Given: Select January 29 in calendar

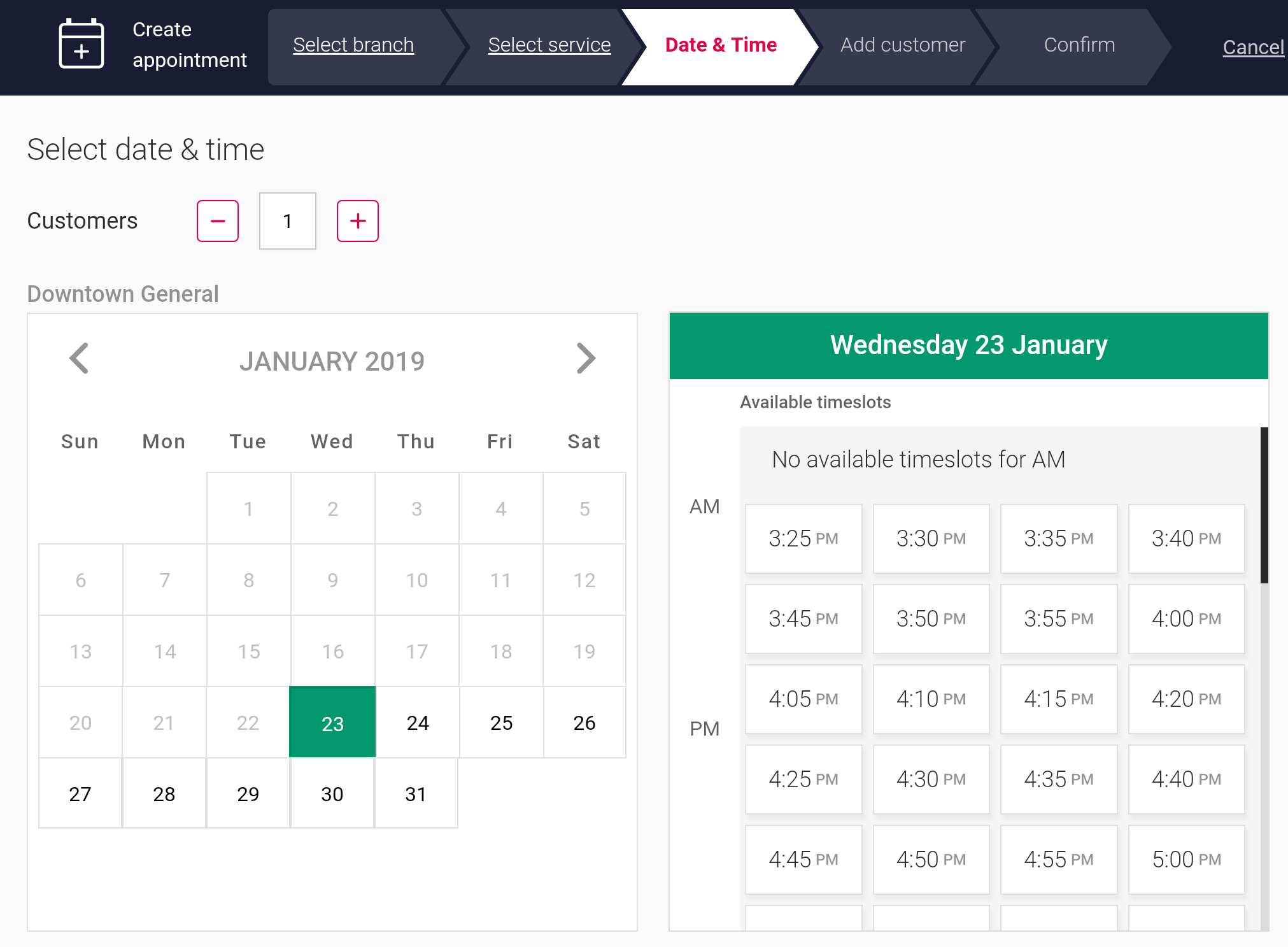Looking at the screenshot, I should tap(248, 794).
